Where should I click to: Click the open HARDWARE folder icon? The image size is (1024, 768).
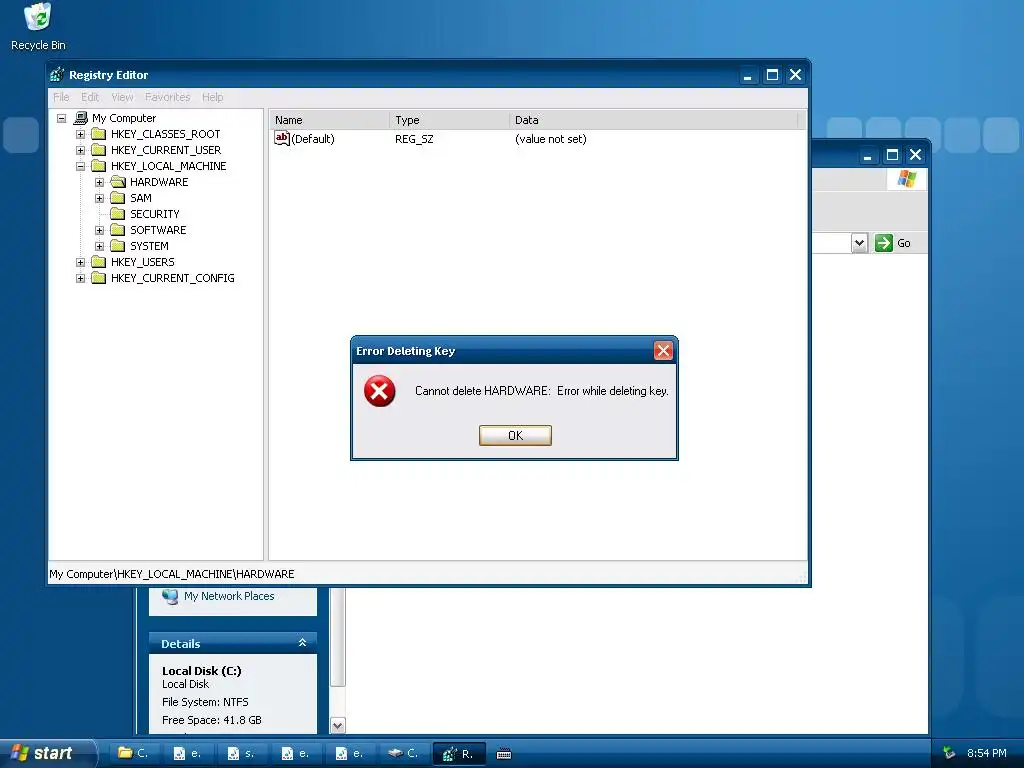click(x=118, y=182)
